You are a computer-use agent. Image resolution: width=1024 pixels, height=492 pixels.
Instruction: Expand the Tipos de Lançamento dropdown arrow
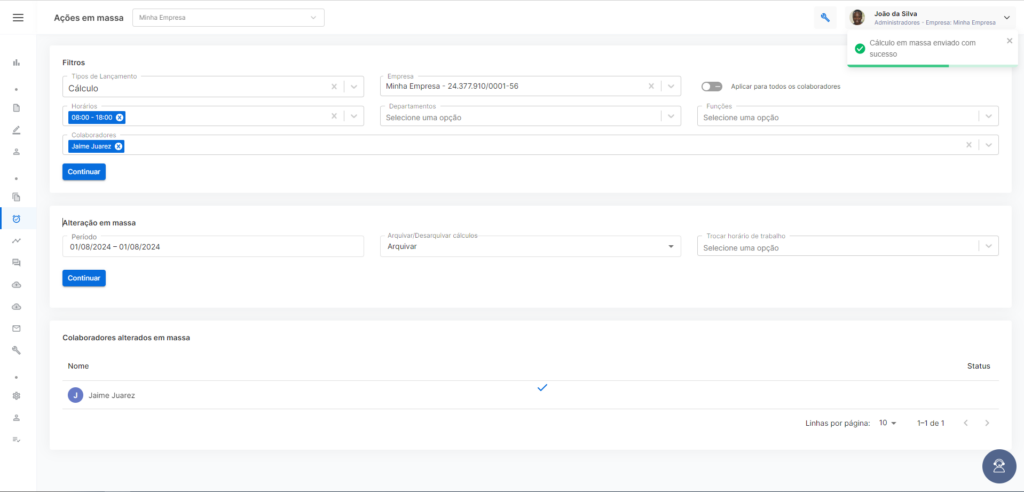pos(353,86)
